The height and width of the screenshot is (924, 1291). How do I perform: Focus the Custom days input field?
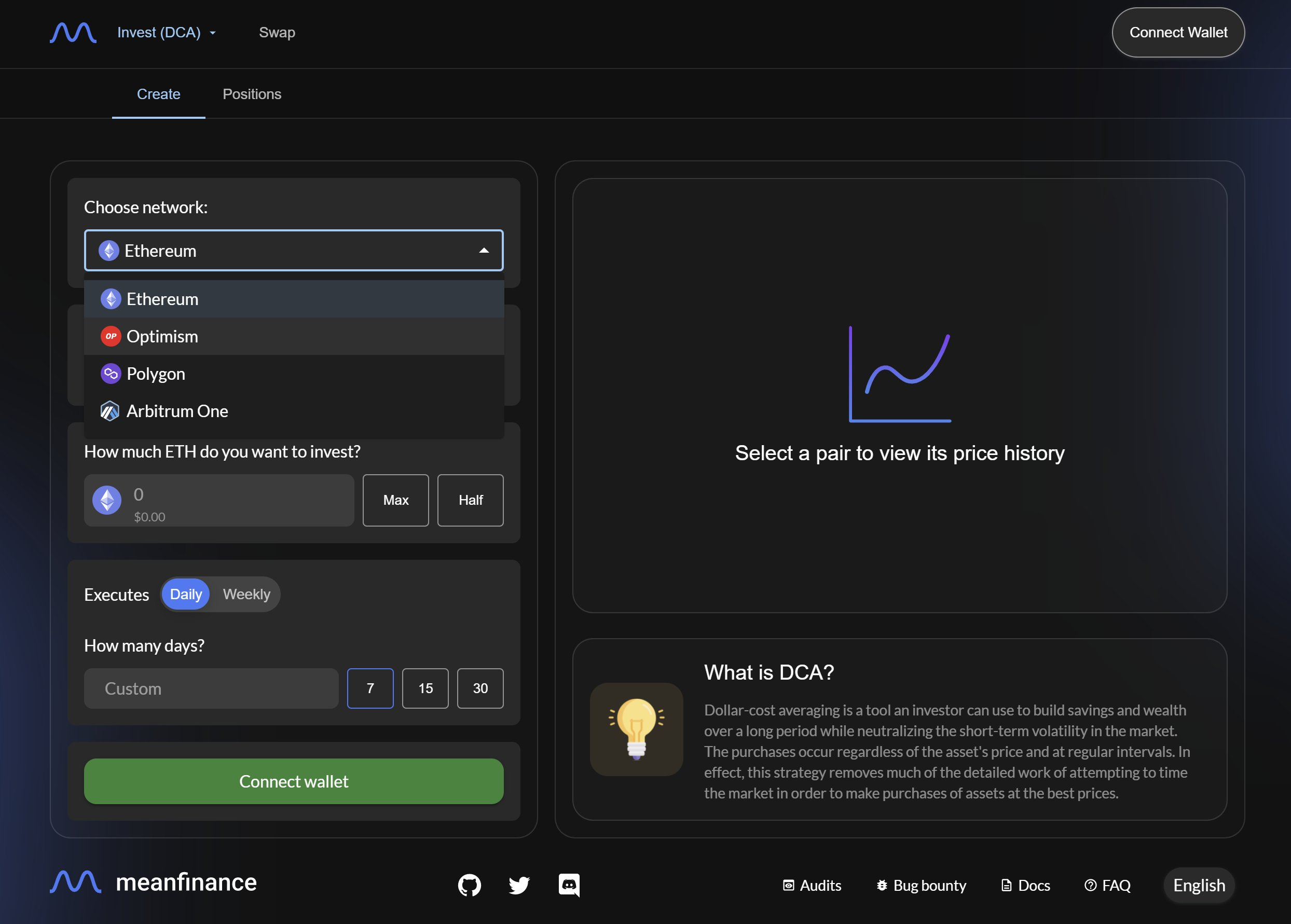pos(211,688)
